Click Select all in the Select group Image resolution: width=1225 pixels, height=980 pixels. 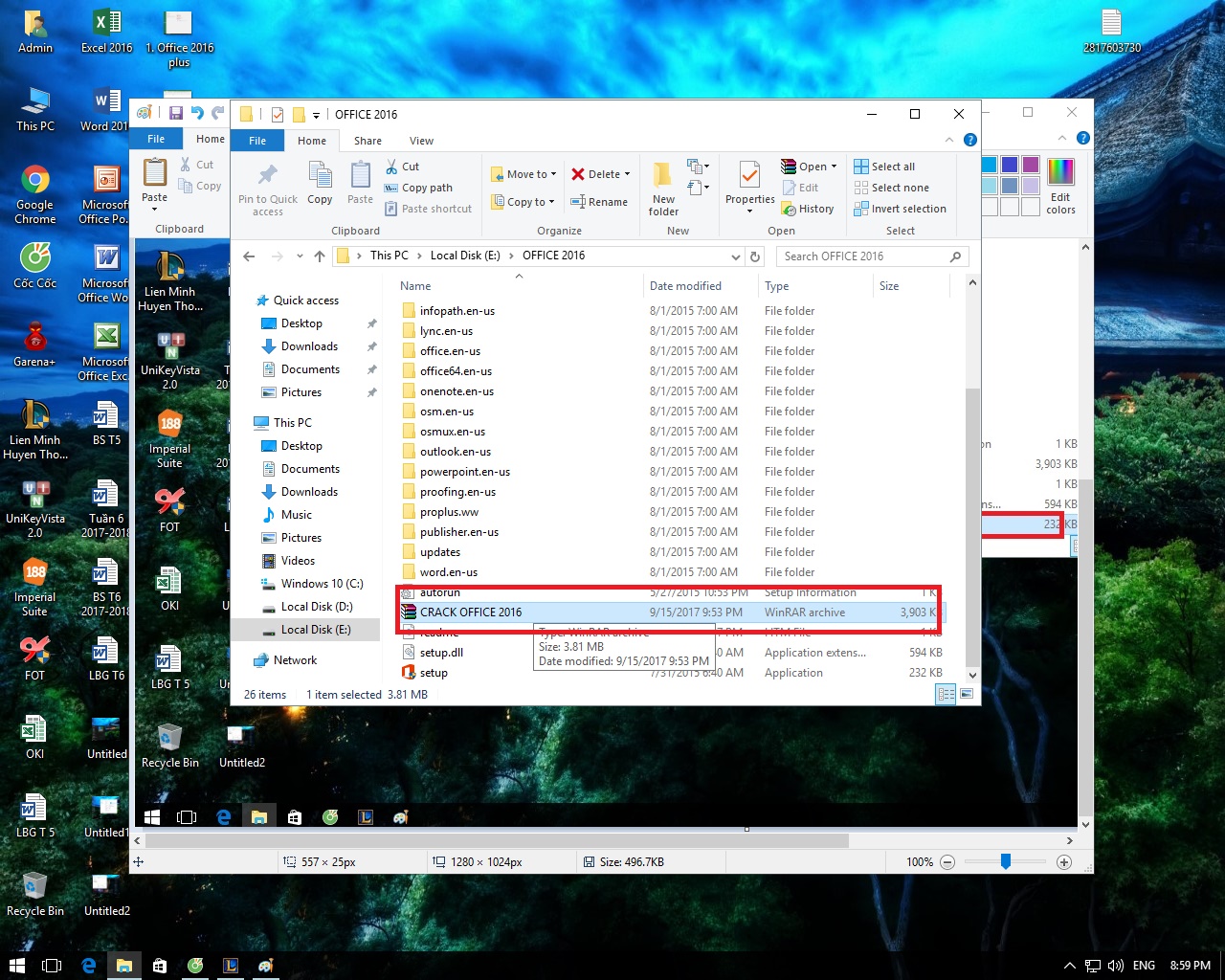(884, 167)
